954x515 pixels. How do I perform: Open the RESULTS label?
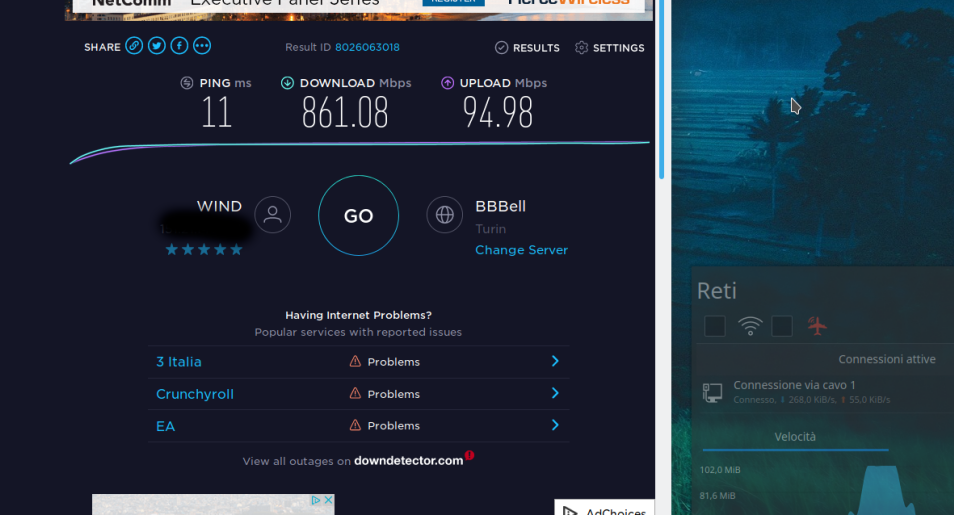coord(536,47)
